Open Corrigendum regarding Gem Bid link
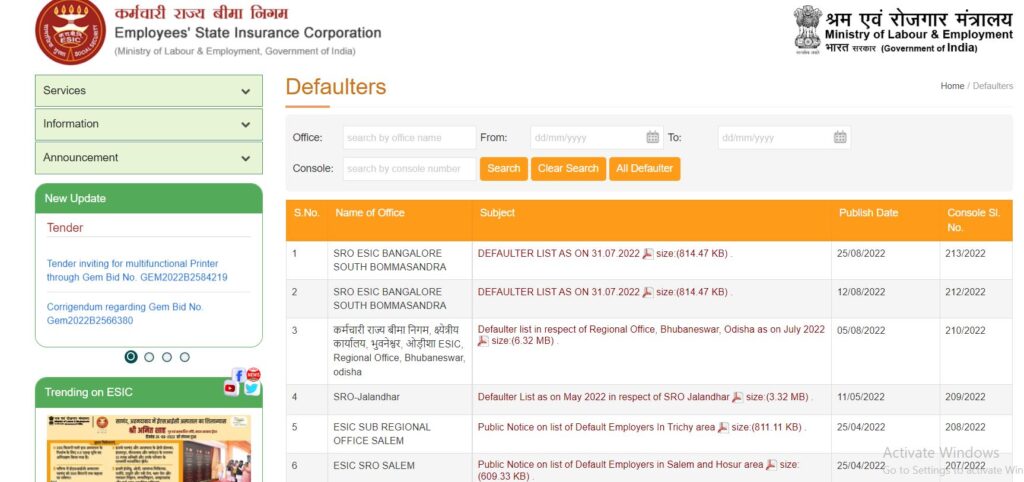Screen dimensions: 1024x482 (x=125, y=313)
